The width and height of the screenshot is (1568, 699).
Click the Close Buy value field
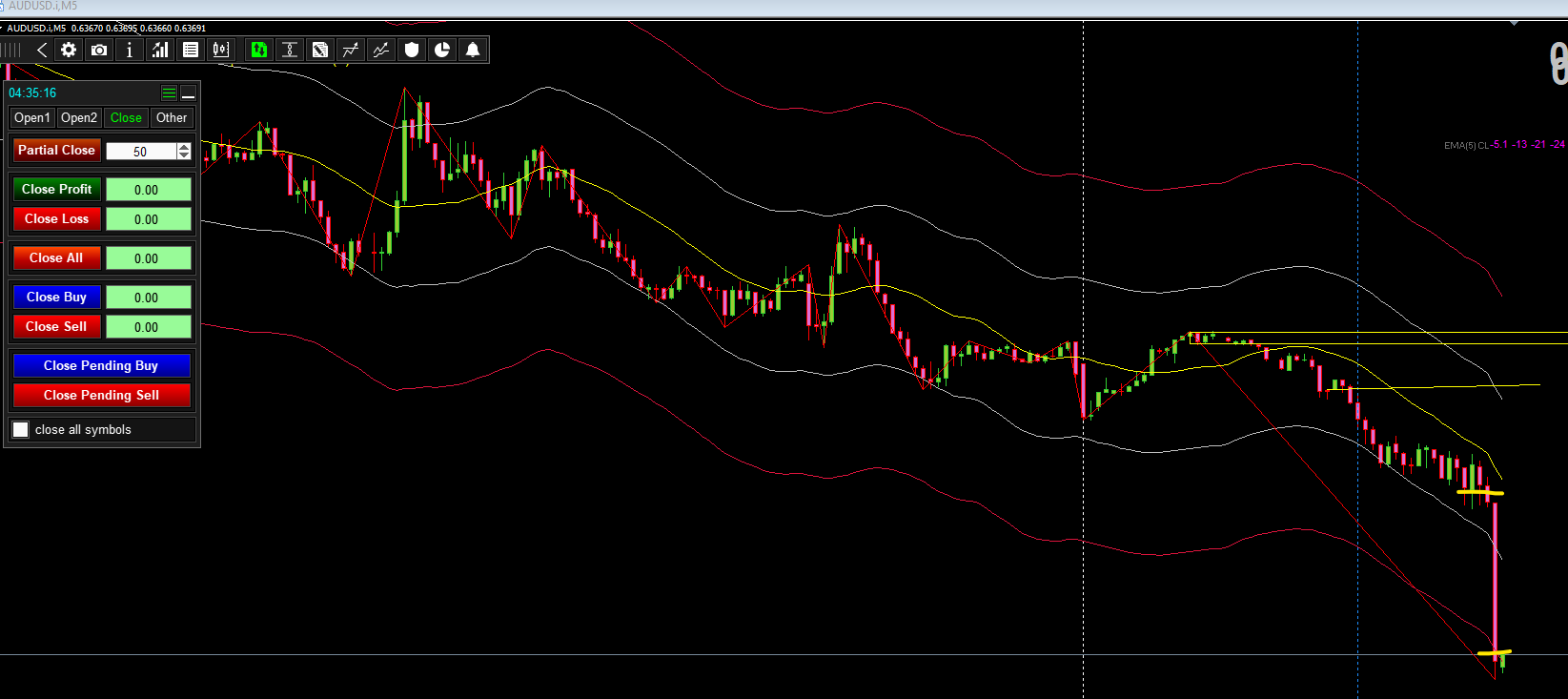click(148, 298)
